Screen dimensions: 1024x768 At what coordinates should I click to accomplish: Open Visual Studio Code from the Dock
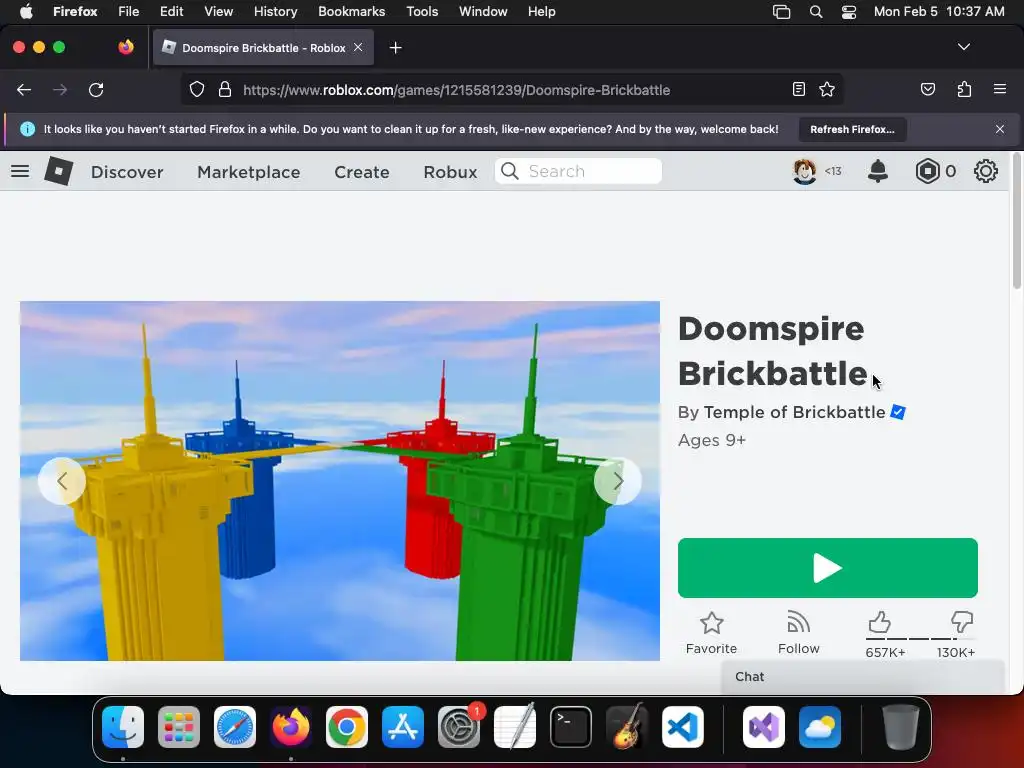682,727
